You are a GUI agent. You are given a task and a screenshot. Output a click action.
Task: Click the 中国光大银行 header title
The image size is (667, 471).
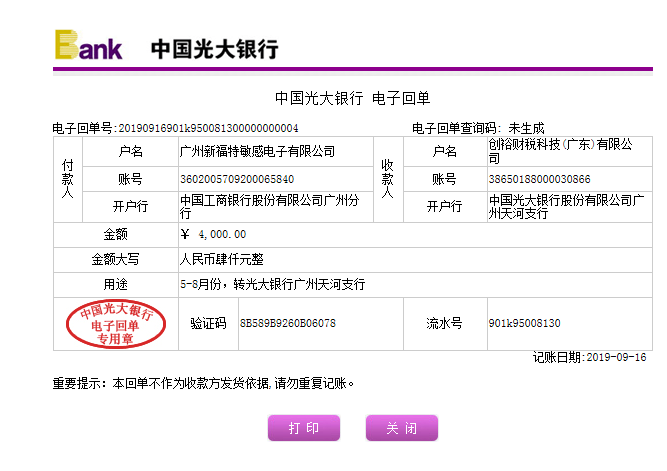pos(215,49)
